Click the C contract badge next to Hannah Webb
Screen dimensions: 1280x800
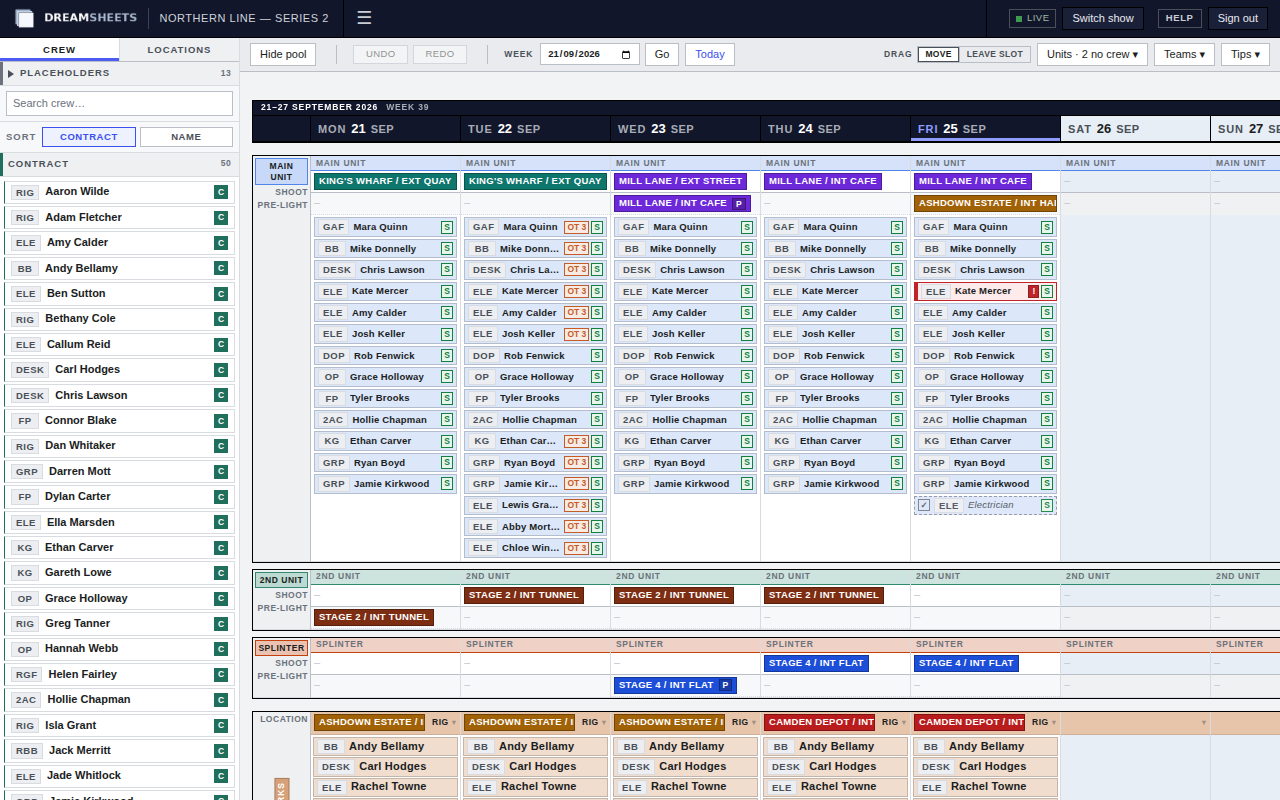pos(221,649)
